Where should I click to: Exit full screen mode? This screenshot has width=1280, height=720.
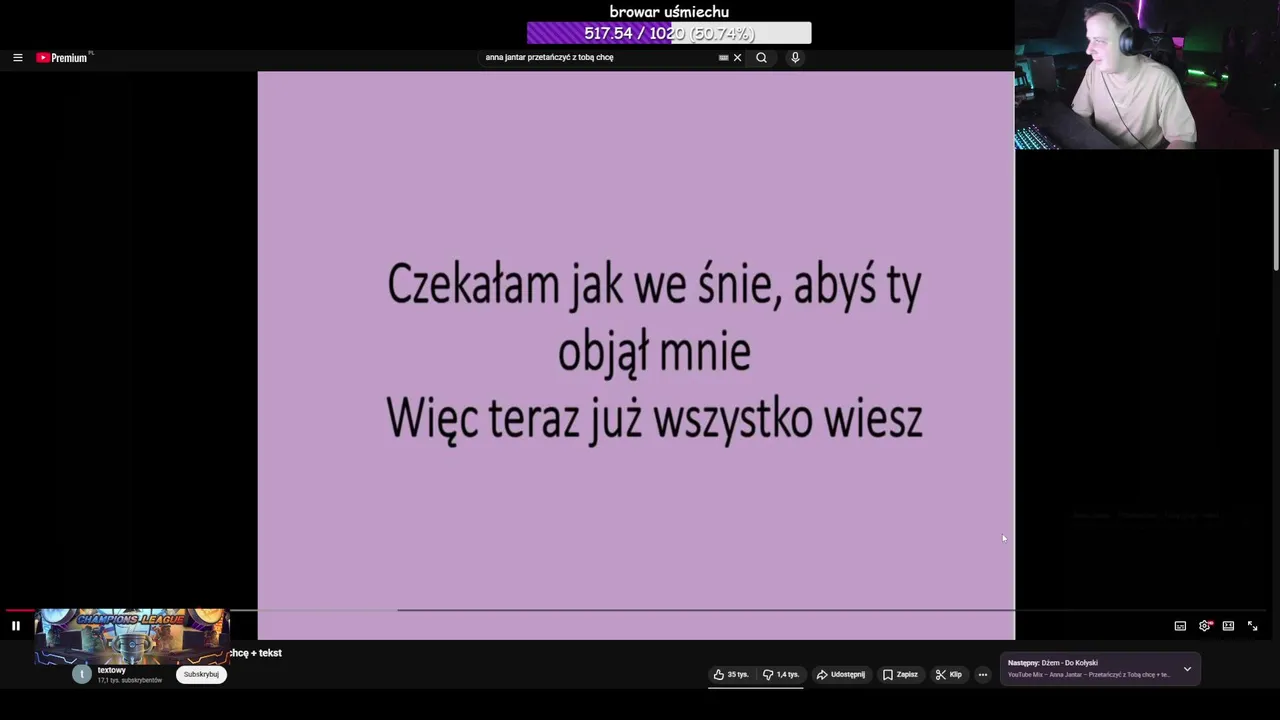coord(1252,626)
